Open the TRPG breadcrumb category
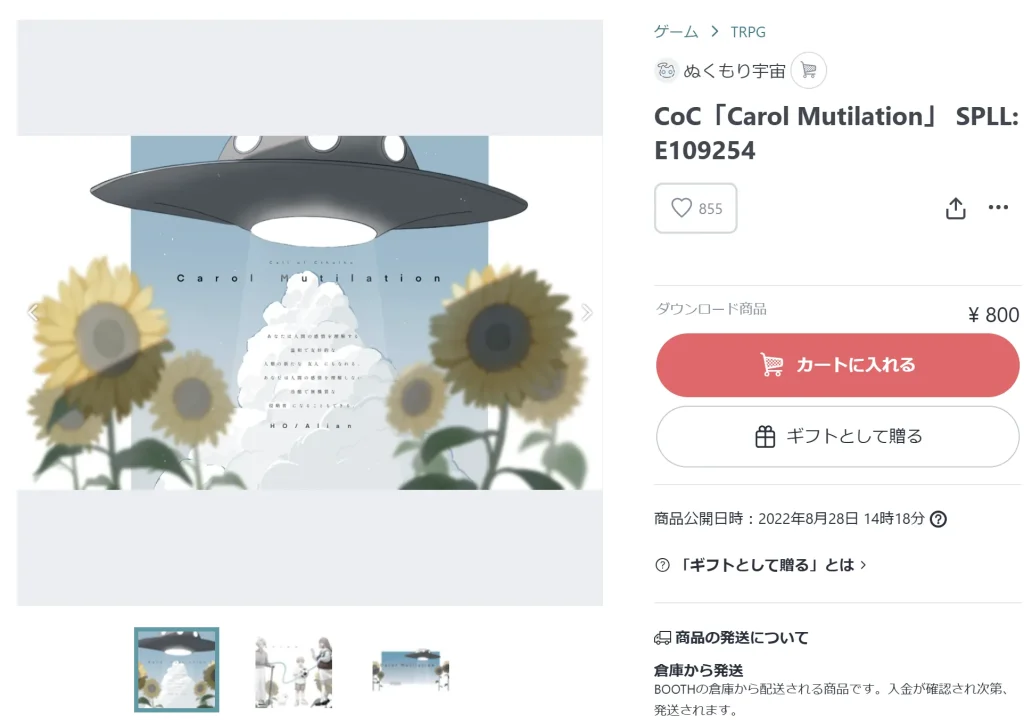Screen dimensions: 1024x722 pos(748,32)
